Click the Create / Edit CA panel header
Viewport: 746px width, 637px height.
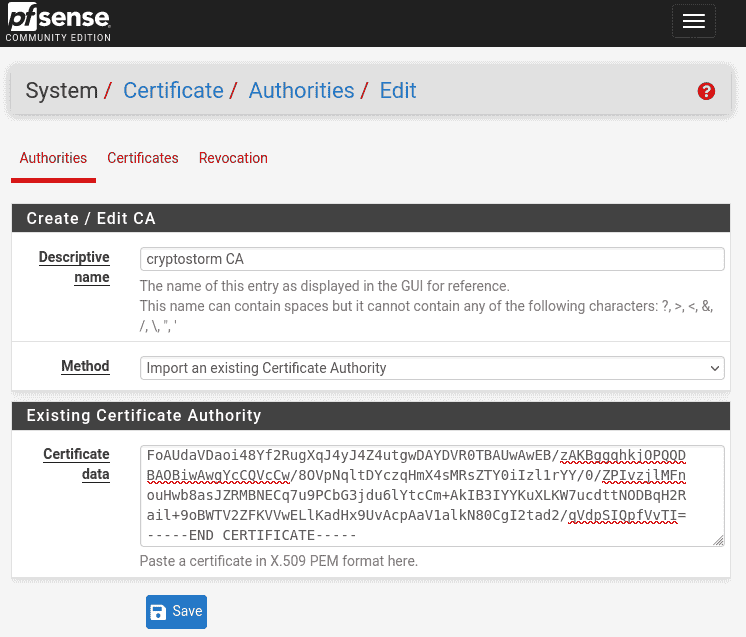point(371,218)
